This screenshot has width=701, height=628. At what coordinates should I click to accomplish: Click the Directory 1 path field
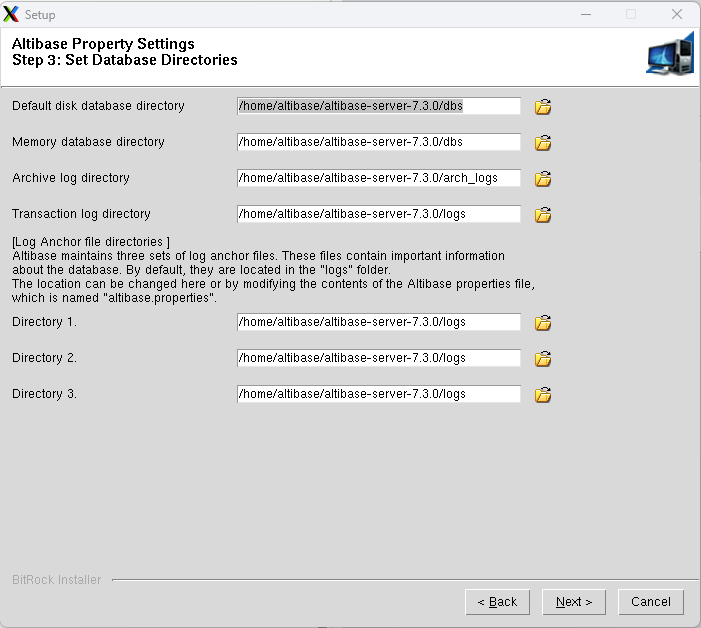coord(379,322)
